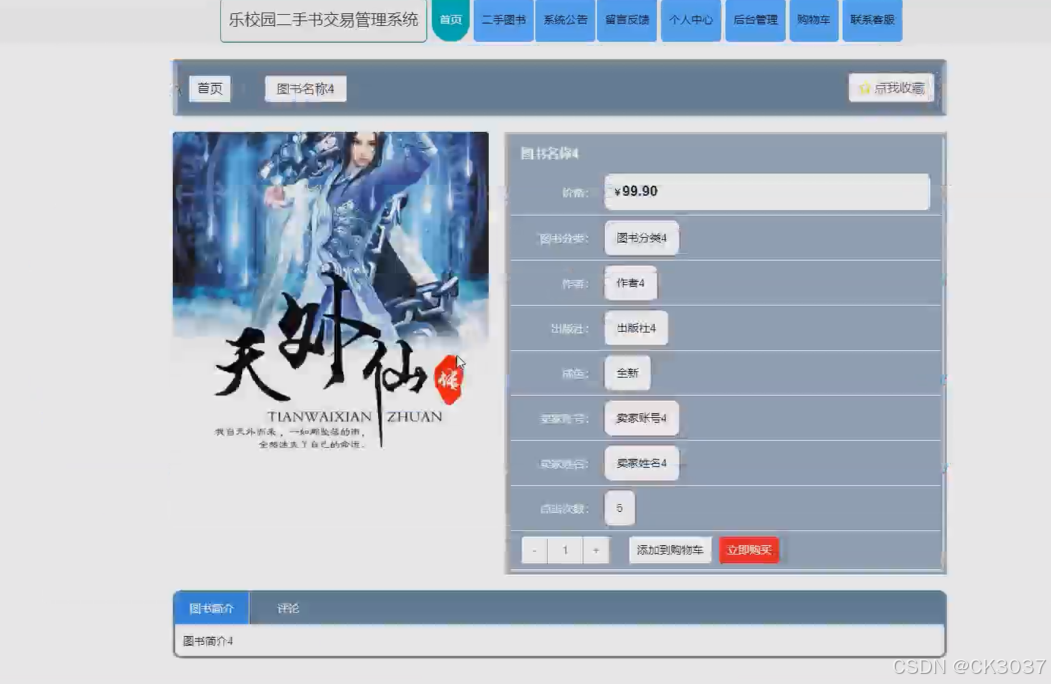Click the 图书简介4 description text

208,641
